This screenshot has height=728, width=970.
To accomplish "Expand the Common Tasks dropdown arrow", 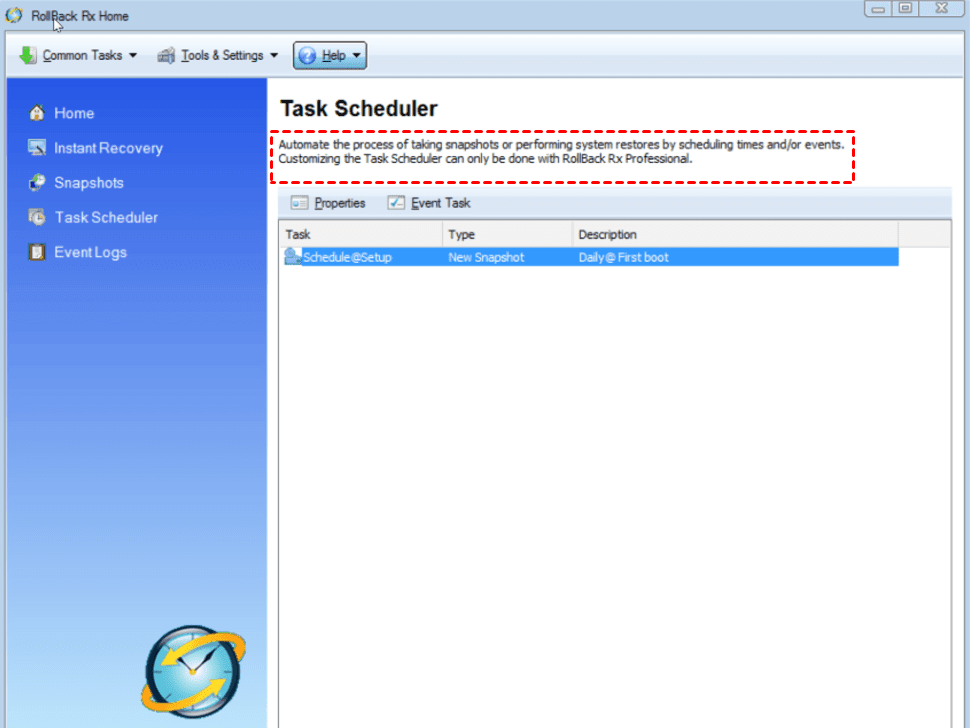I will click(x=133, y=56).
